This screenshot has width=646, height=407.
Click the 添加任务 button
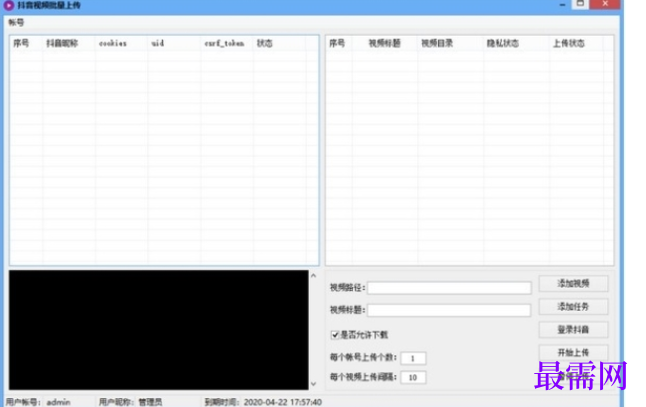[573, 306]
